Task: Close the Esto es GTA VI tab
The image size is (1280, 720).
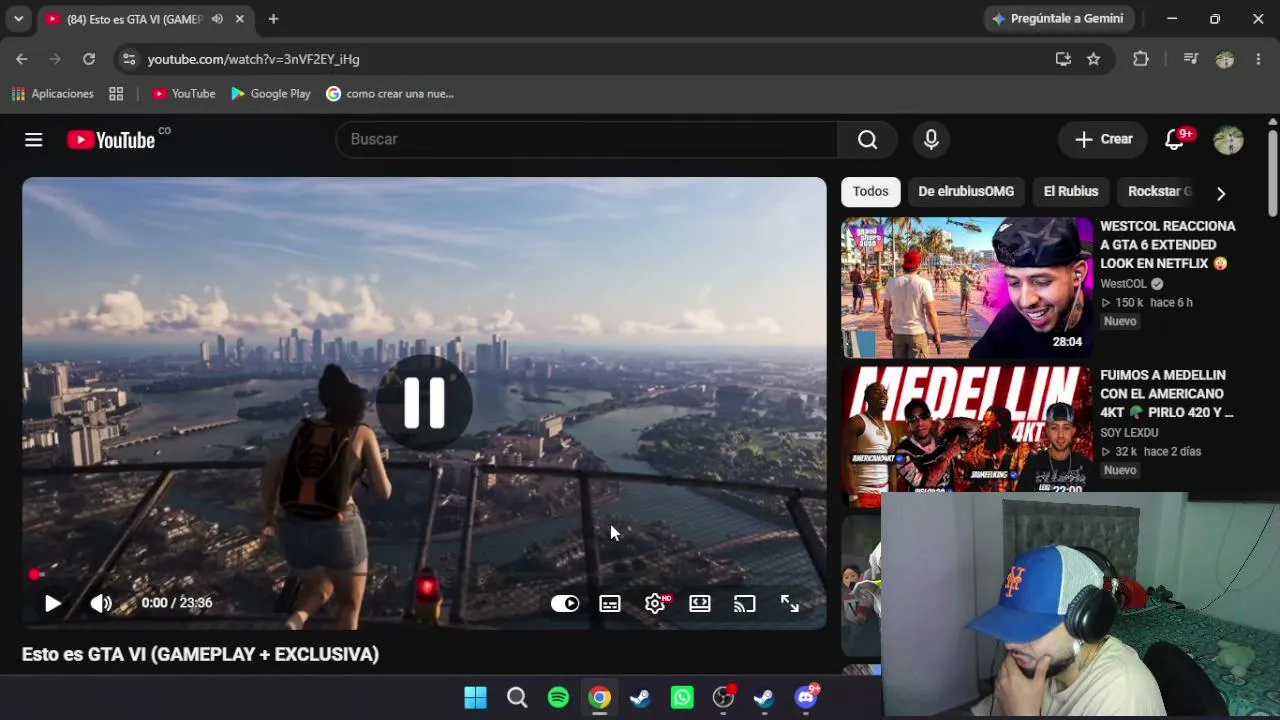Action: click(240, 19)
